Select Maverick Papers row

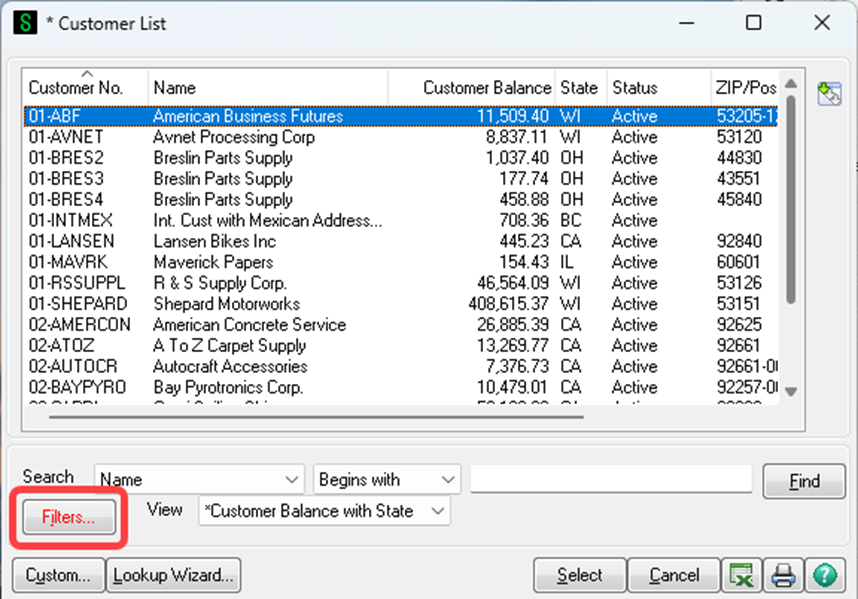pyautogui.click(x=401, y=262)
